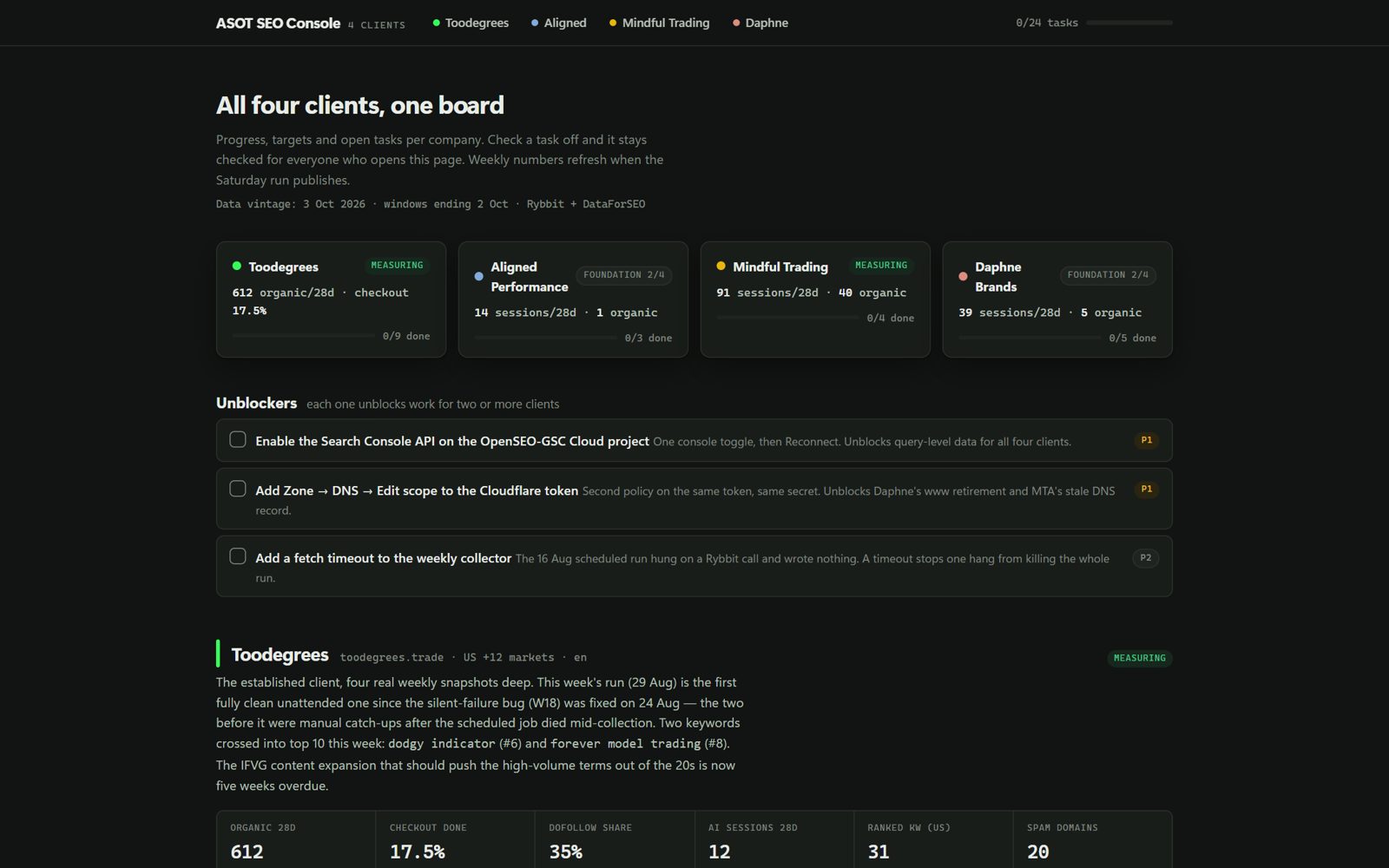Viewport: 1389px width, 868px height.
Task: Click the Toodegrees section heading
Action: [280, 654]
